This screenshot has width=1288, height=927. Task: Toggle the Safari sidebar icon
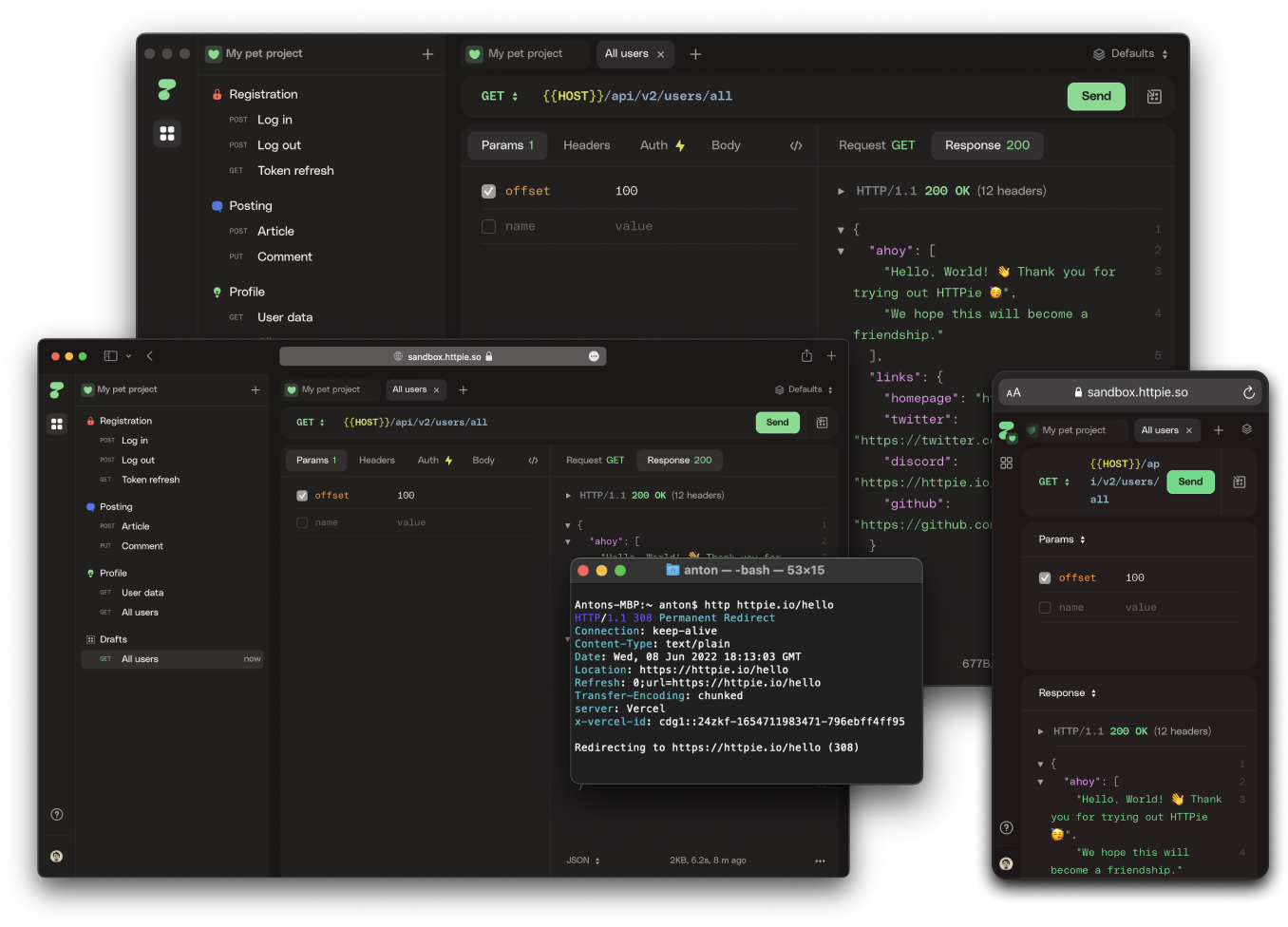[111, 356]
